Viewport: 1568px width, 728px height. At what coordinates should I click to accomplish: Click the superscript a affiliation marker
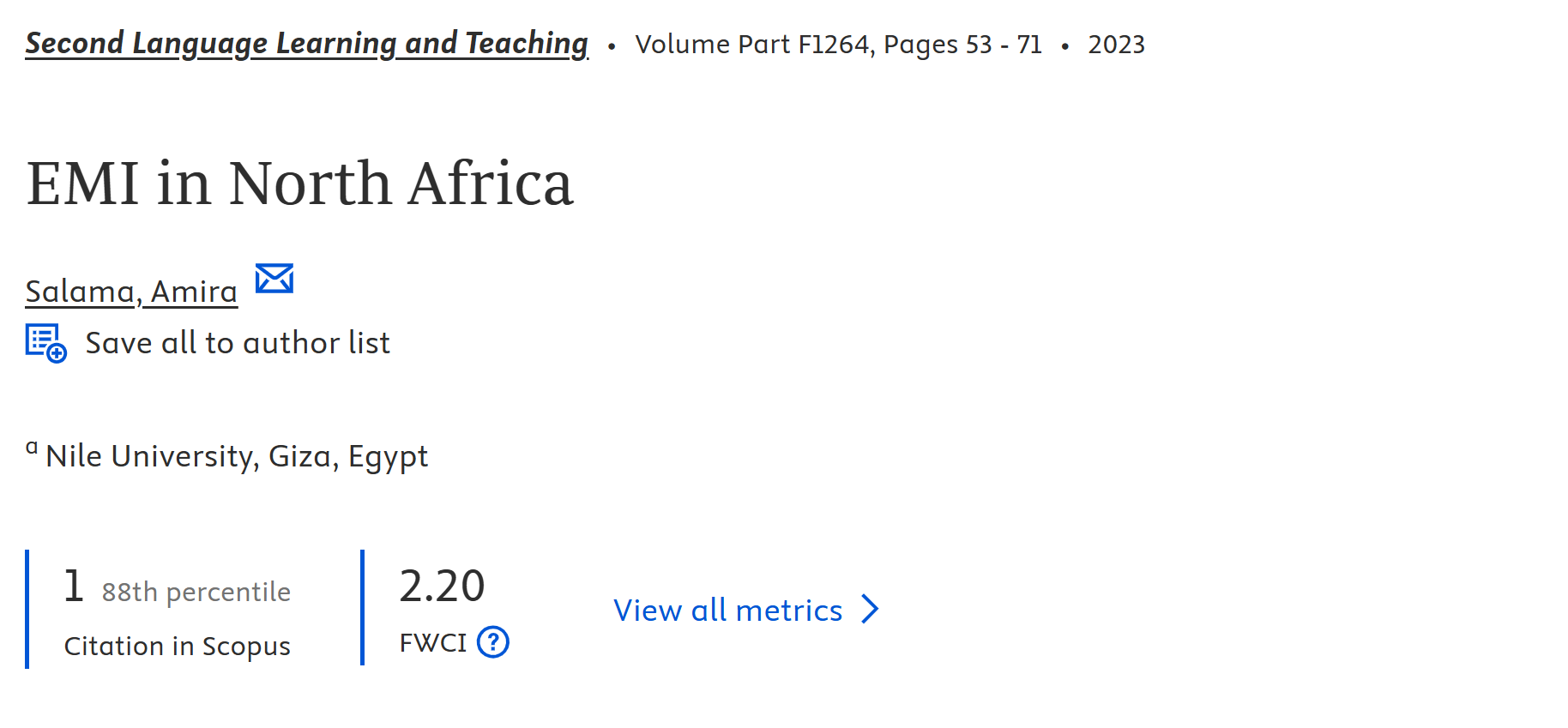[x=32, y=447]
